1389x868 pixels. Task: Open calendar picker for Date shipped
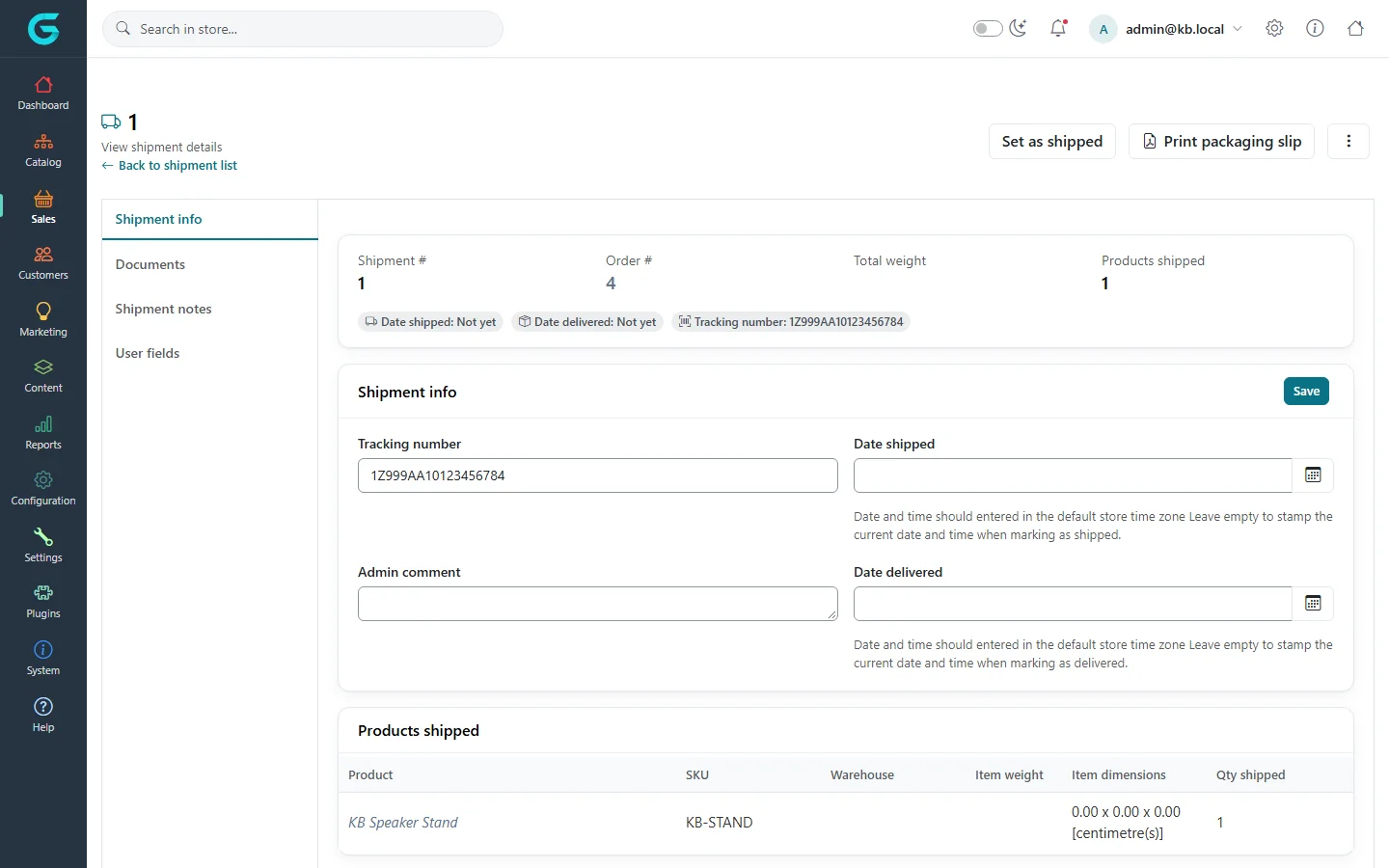(1313, 475)
